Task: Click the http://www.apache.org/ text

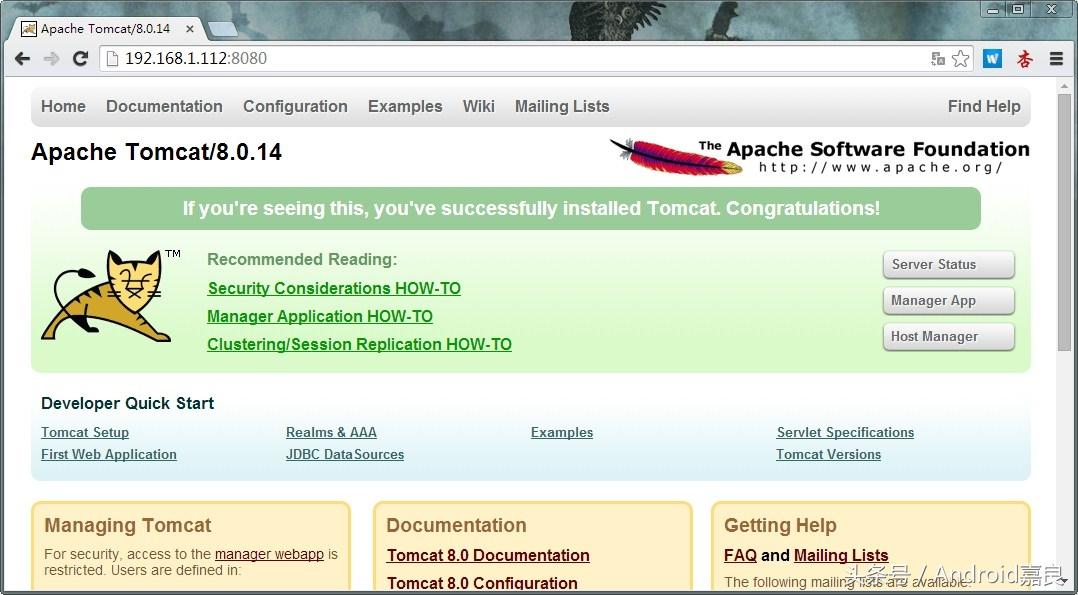Action: click(x=880, y=167)
